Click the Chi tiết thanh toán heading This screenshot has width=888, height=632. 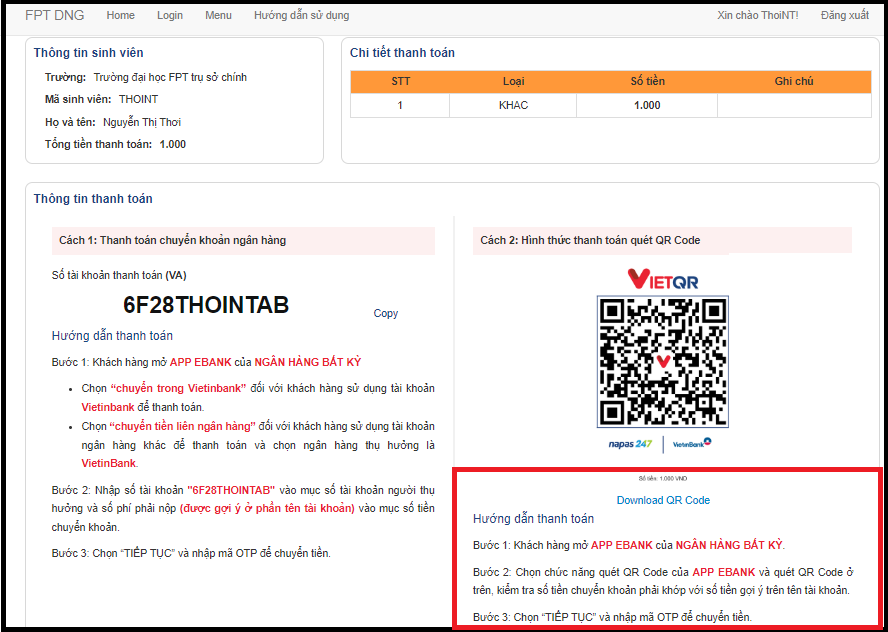pos(402,53)
